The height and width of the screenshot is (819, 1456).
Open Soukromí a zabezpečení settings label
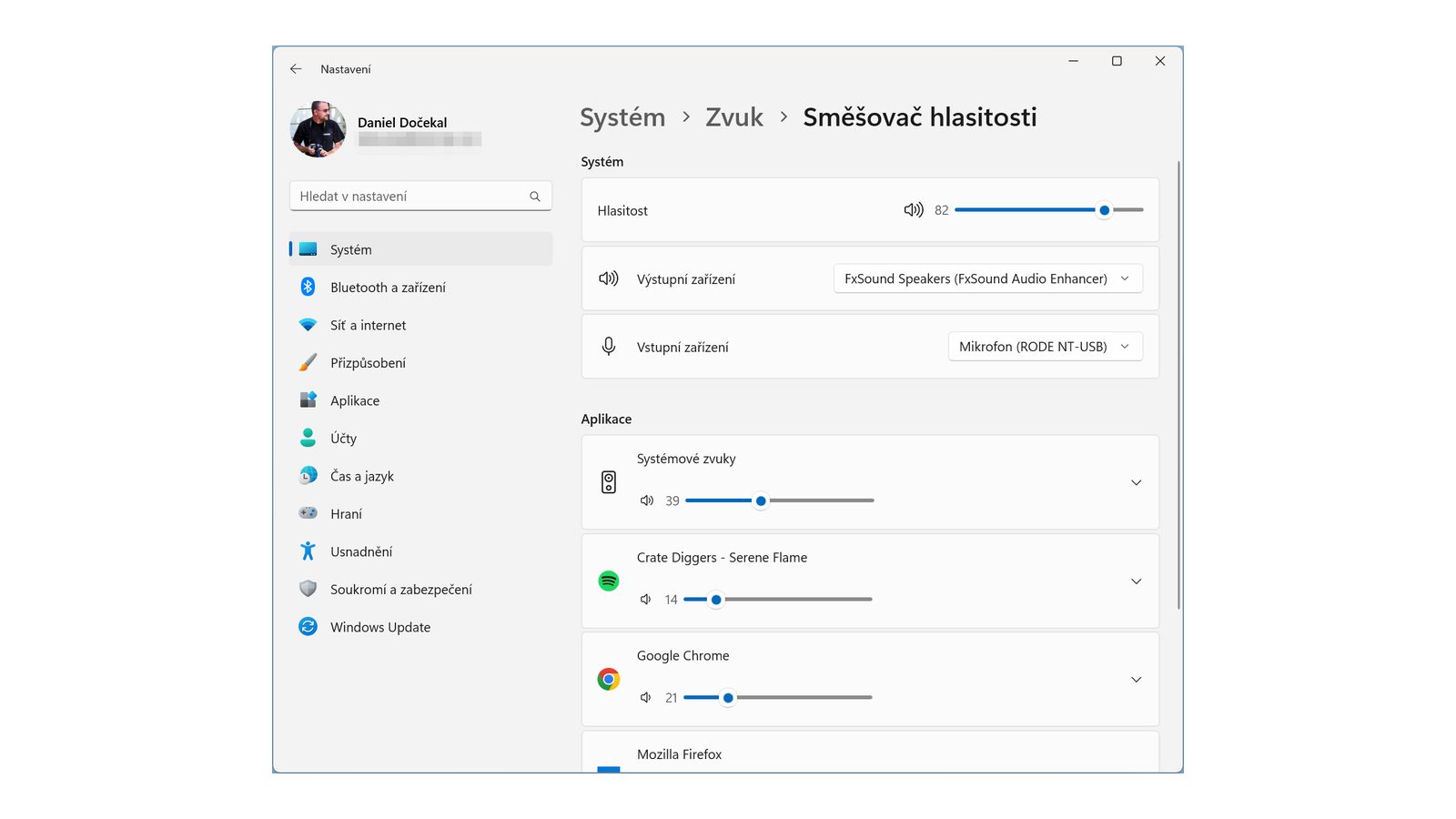coord(401,590)
